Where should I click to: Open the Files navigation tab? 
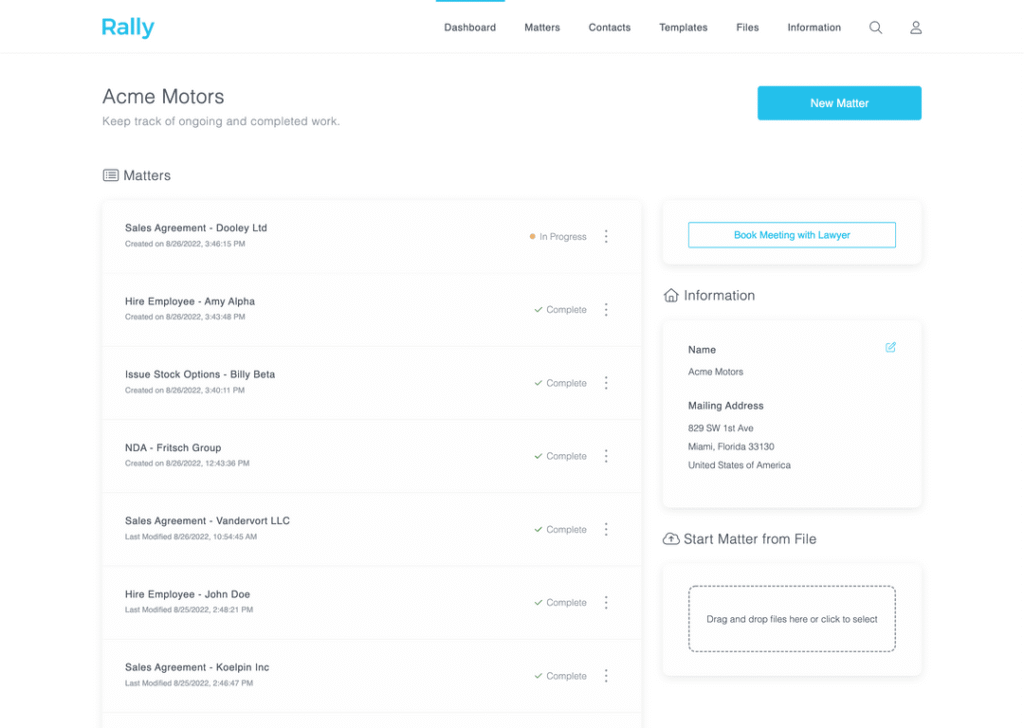747,28
